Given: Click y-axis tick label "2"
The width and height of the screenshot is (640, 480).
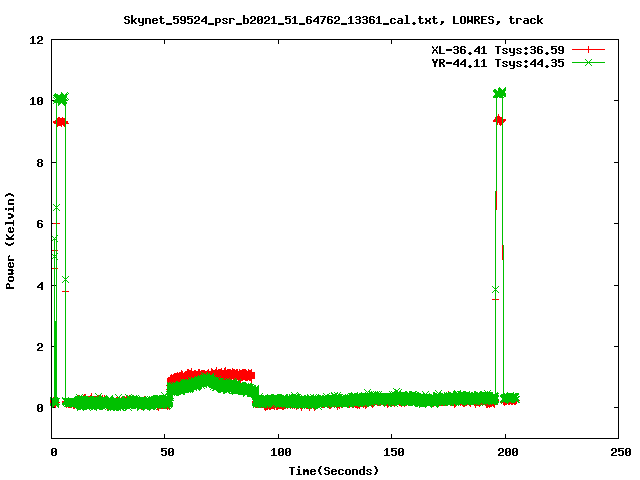Looking at the screenshot, I should point(40,347).
